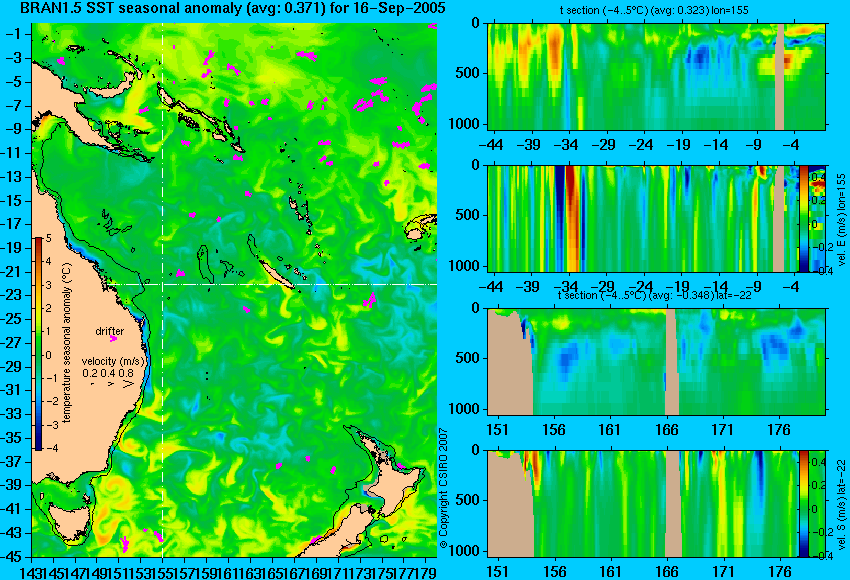Click the 't section' lon=155 panel title
Viewport: 850px width, 580px height.
654,10
